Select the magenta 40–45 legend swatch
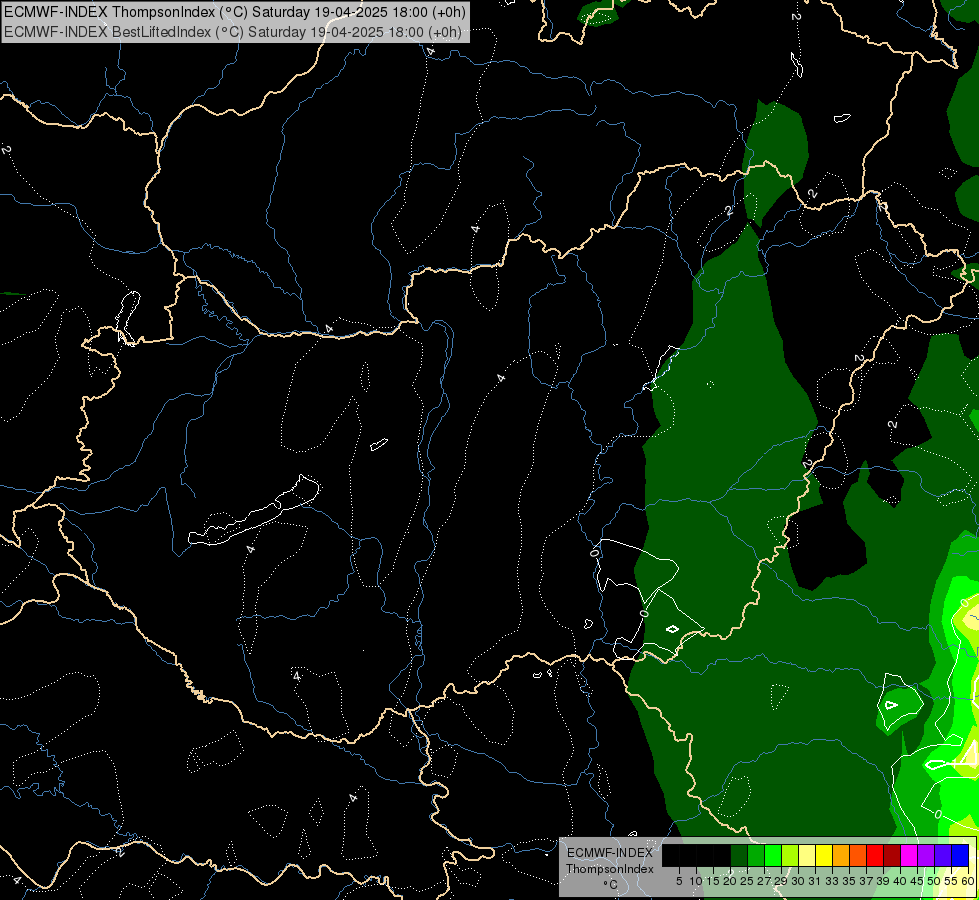Viewport: 979px width, 900px height. click(909, 855)
